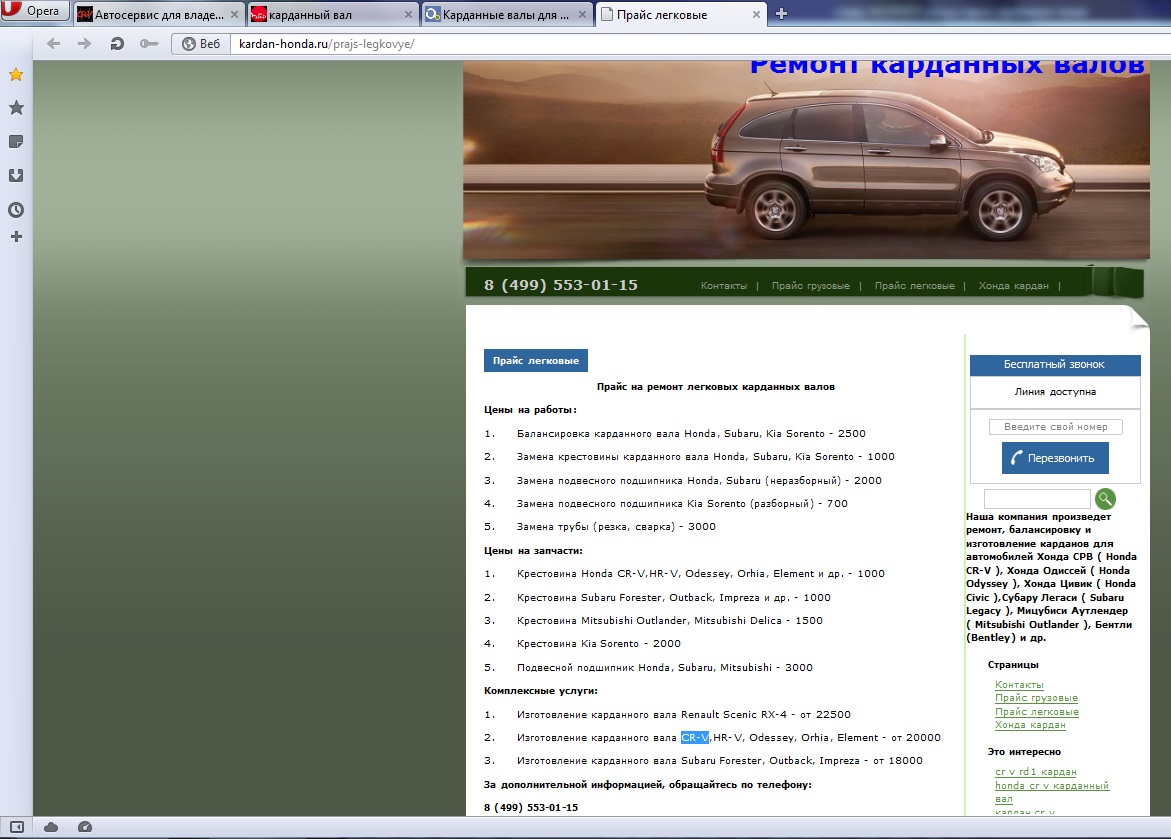Click the Прайс на ремонт легковых карданных валов title
Screen dimensions: 1171x839
[715, 387]
